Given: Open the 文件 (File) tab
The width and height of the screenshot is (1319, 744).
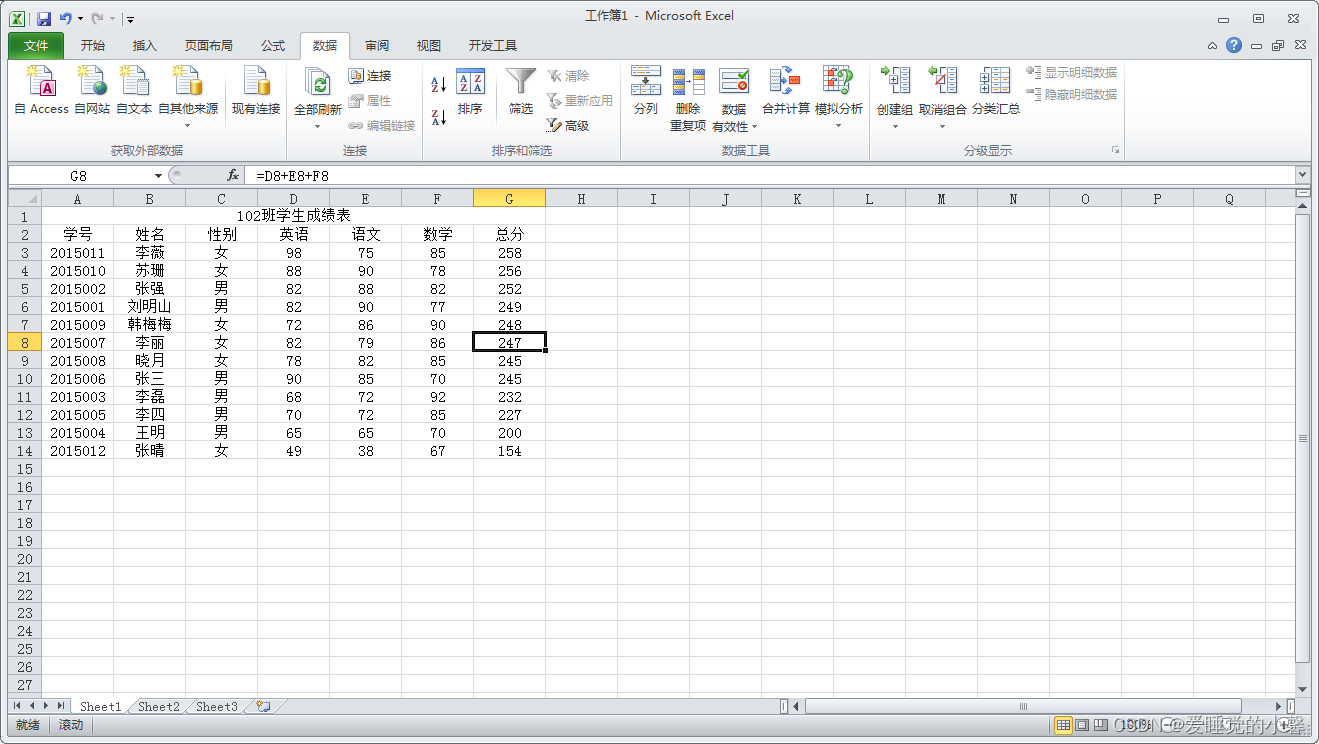Looking at the screenshot, I should click(36, 45).
